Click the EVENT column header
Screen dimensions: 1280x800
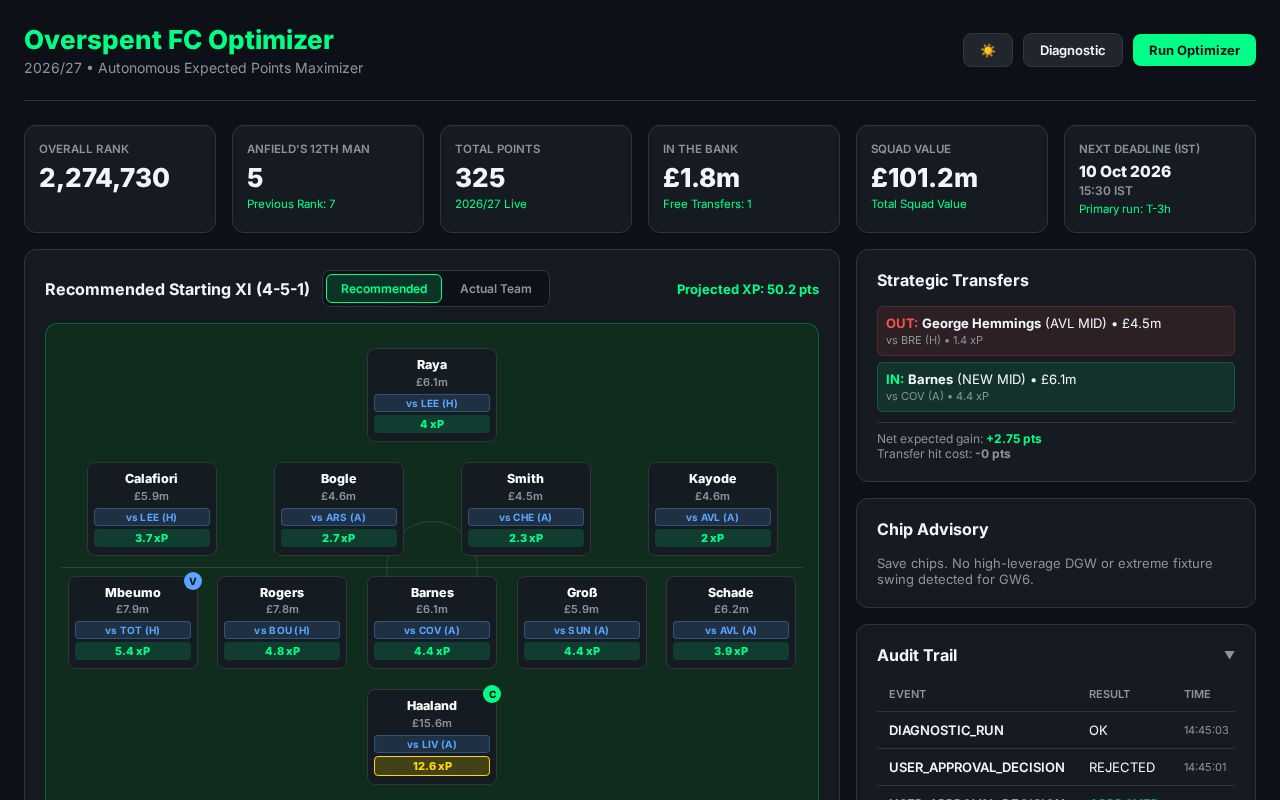click(907, 694)
